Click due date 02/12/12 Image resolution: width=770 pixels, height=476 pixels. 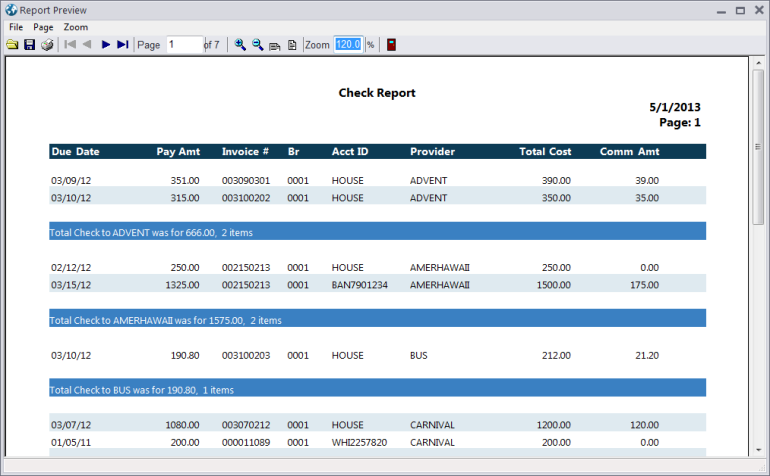[x=71, y=268]
